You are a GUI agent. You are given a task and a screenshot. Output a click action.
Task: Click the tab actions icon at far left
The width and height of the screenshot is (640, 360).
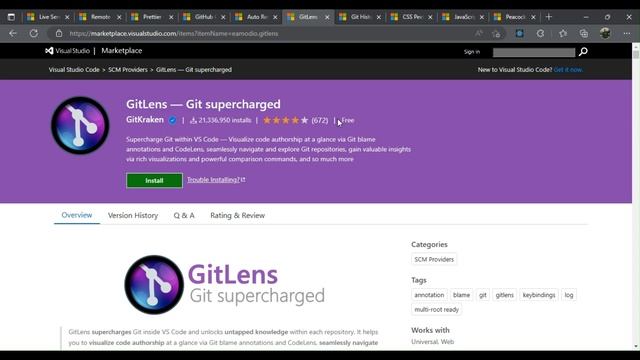click(x=11, y=17)
